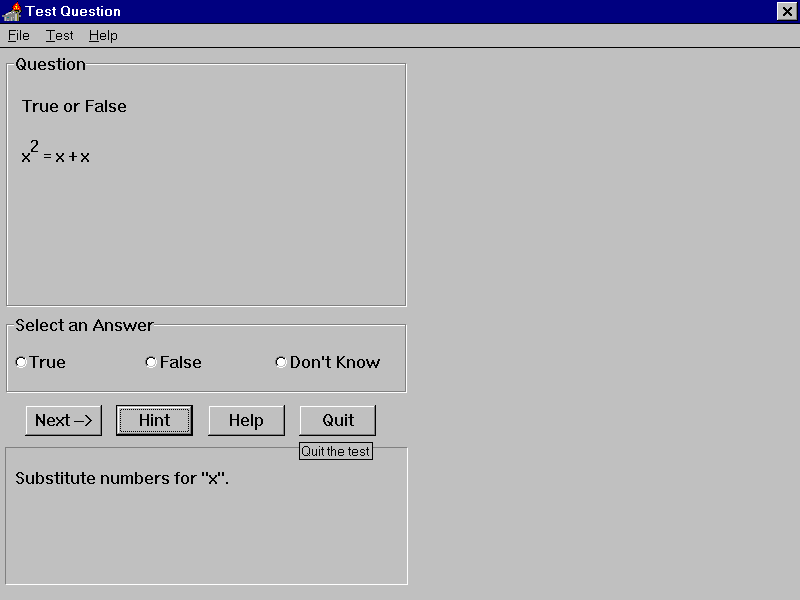The width and height of the screenshot is (800, 600).
Task: Click the 'Question' group box label
Action: [x=51, y=64]
